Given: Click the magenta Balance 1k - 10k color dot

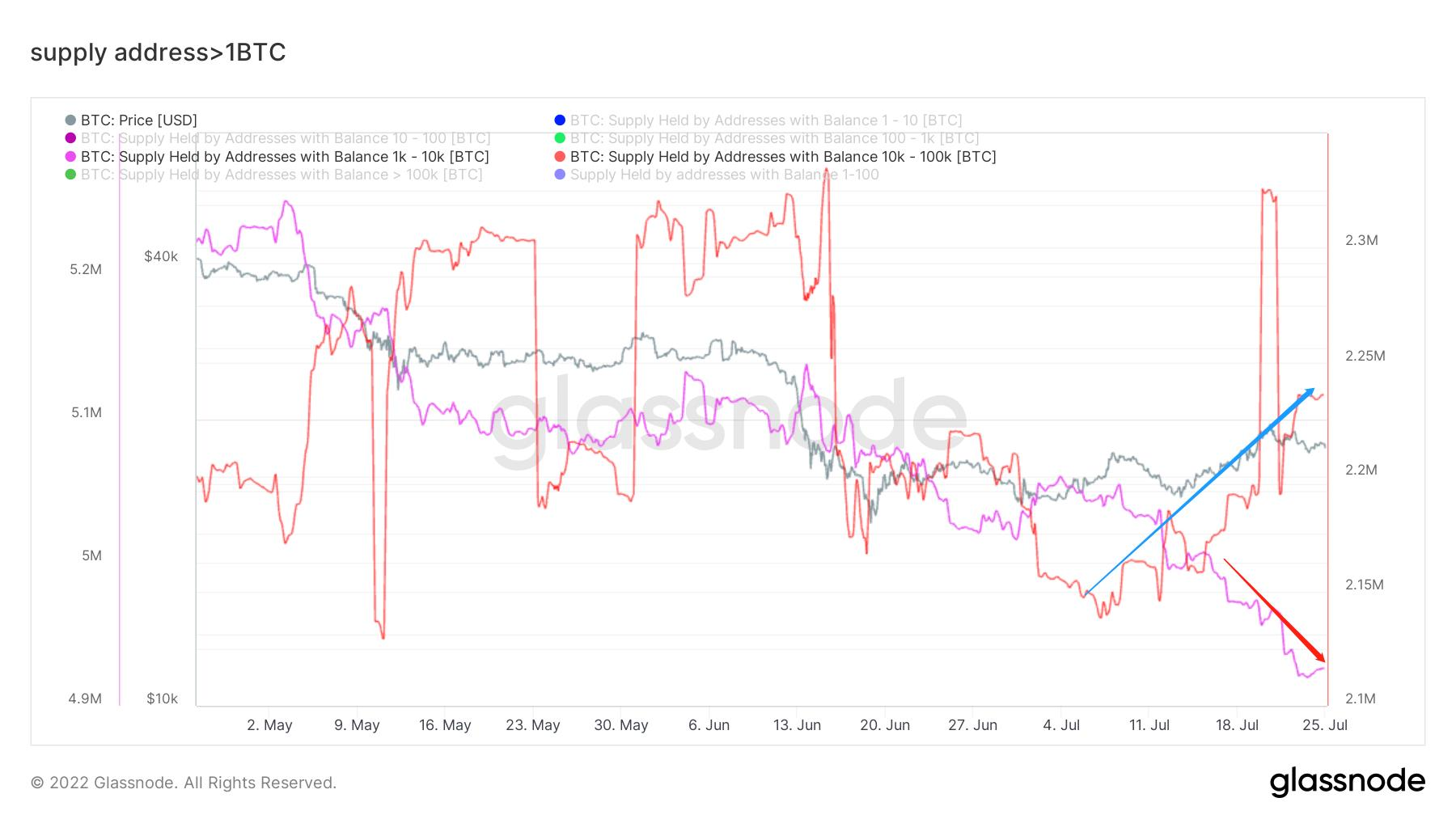Looking at the screenshot, I should pos(70,157).
